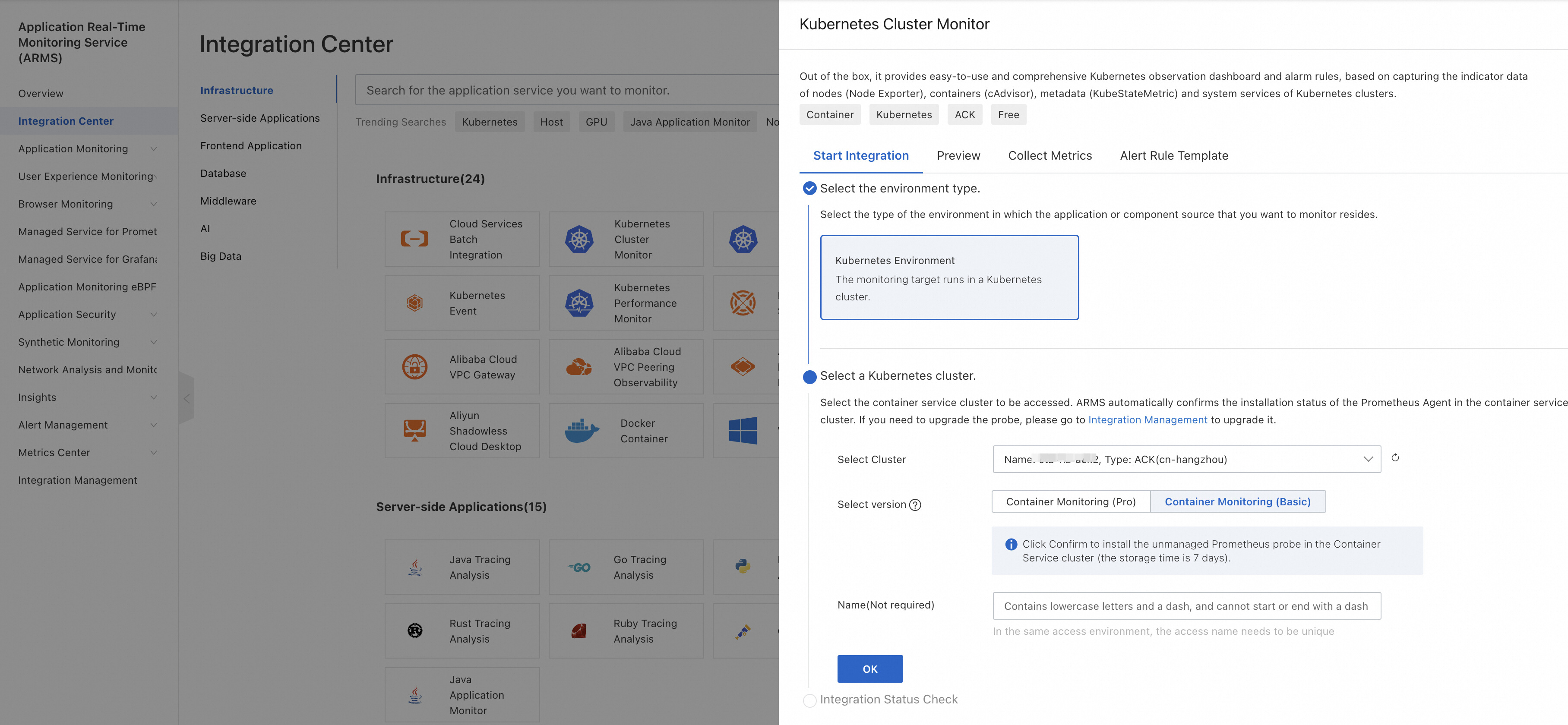Image resolution: width=1568 pixels, height=725 pixels.
Task: Expand Alert Management menu
Action: [153, 425]
